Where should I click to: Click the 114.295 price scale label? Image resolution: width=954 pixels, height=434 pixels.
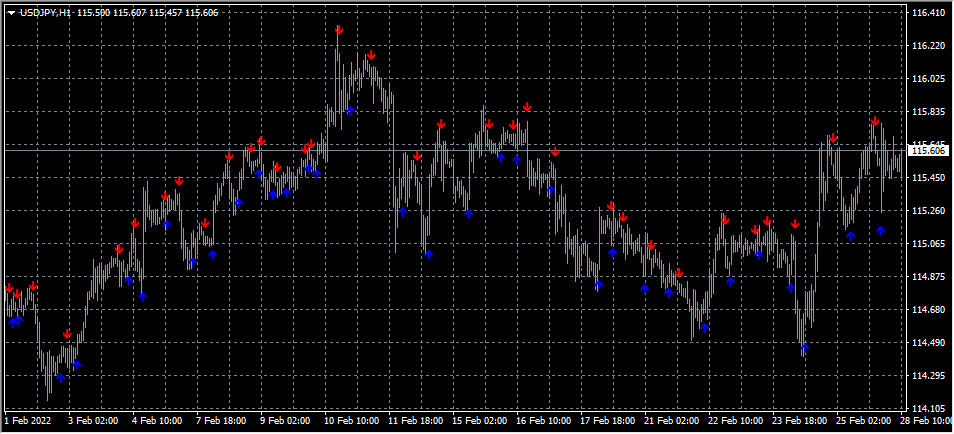pos(928,375)
